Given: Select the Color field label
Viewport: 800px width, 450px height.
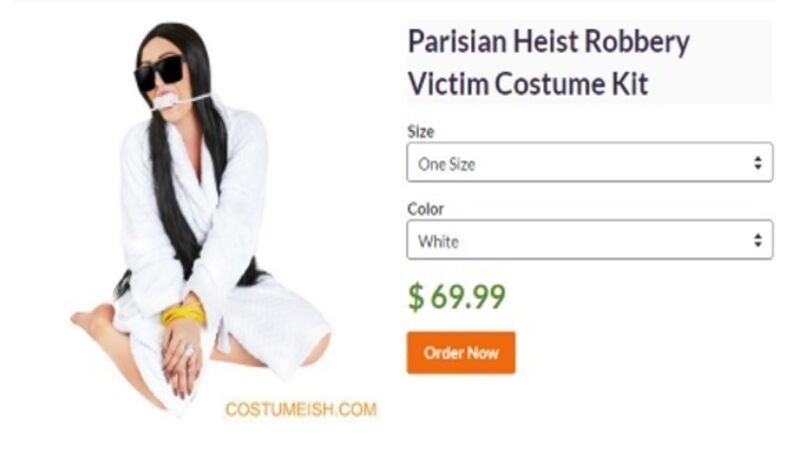Looking at the screenshot, I should 425,209.
